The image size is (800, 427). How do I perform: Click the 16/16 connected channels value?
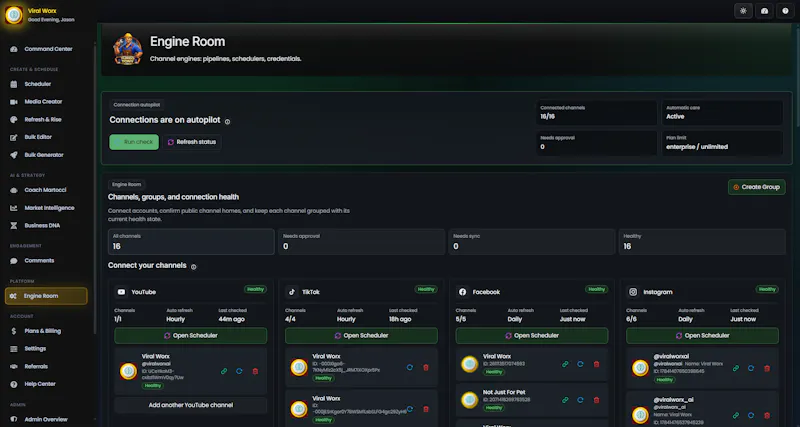coord(548,116)
